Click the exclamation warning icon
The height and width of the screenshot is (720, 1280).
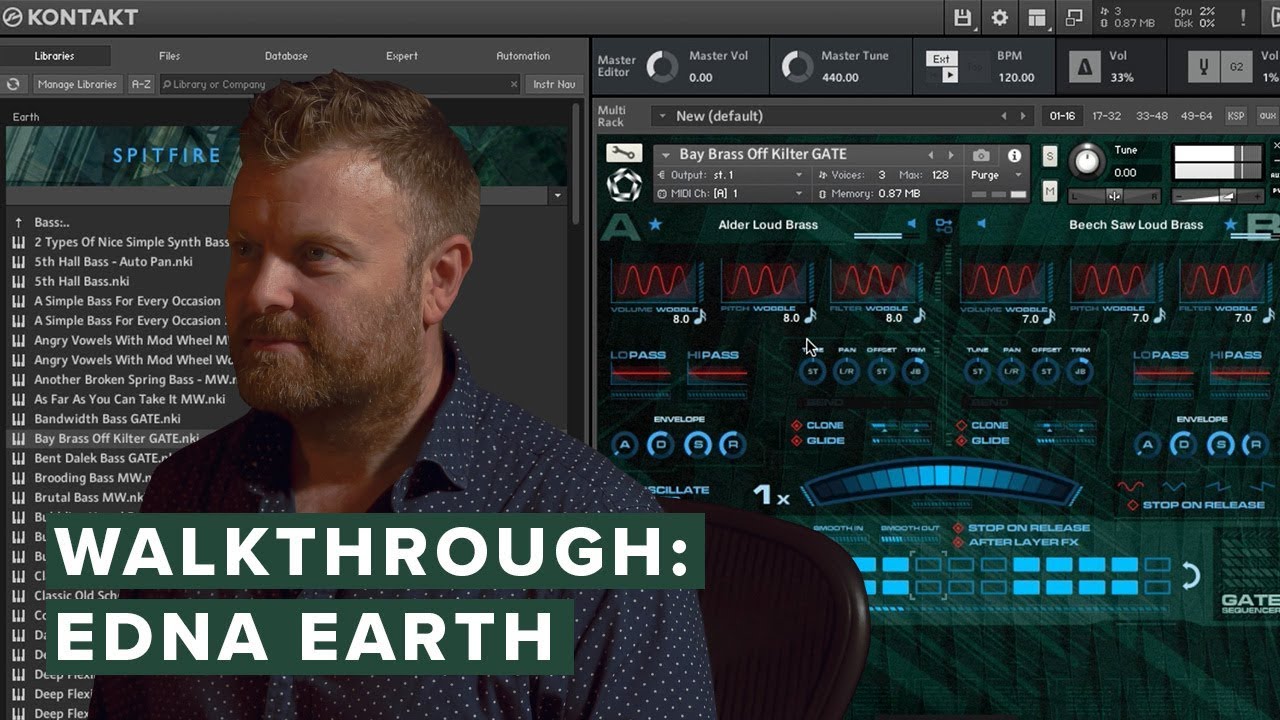(1245, 17)
